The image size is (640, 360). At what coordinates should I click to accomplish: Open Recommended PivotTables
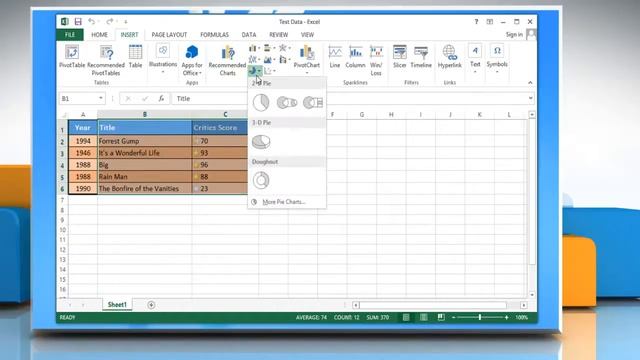106,60
